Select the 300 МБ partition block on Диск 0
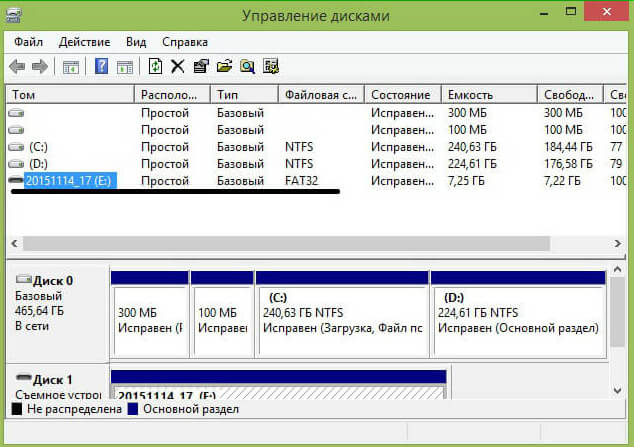The height and width of the screenshot is (447, 634). click(150, 314)
